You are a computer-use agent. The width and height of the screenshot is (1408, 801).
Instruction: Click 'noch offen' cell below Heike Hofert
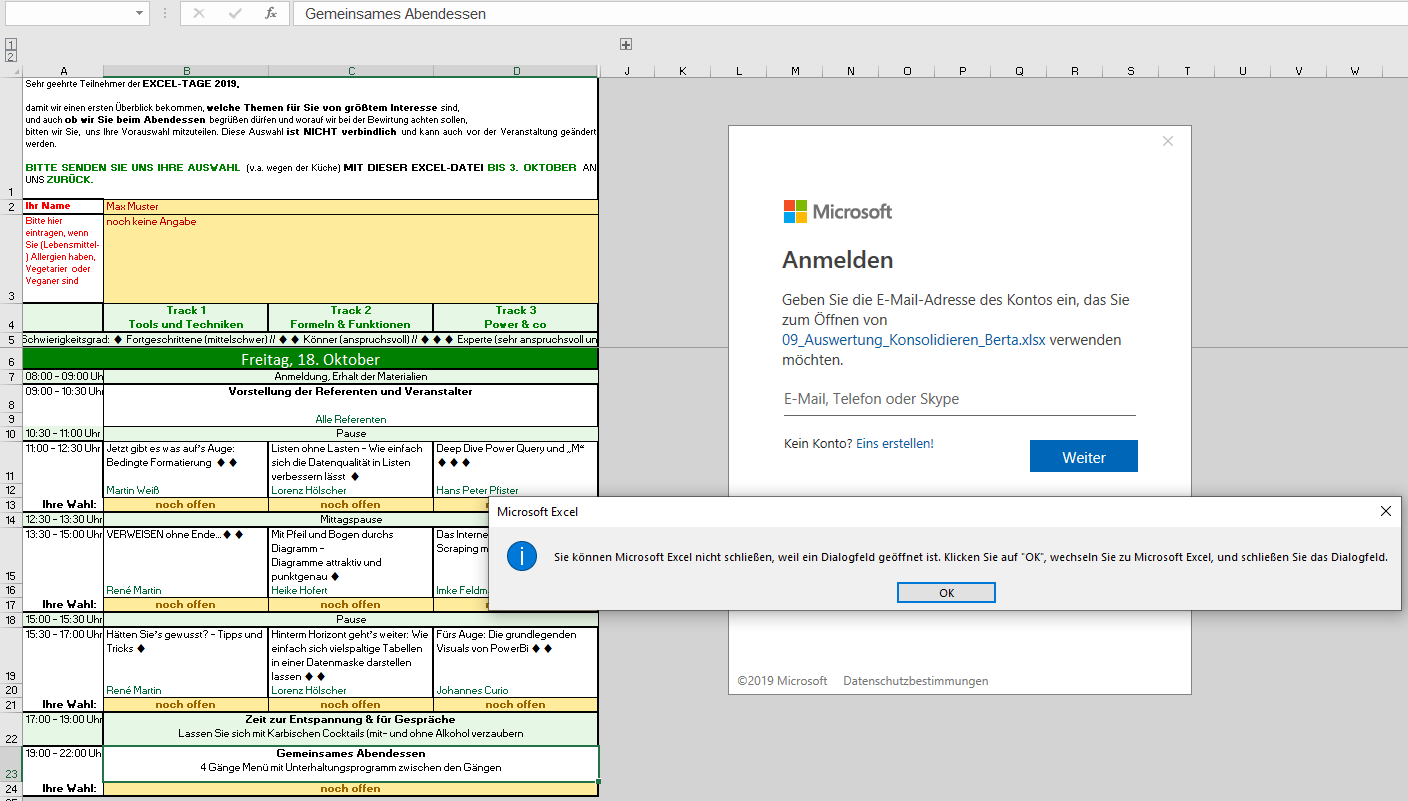pos(351,605)
